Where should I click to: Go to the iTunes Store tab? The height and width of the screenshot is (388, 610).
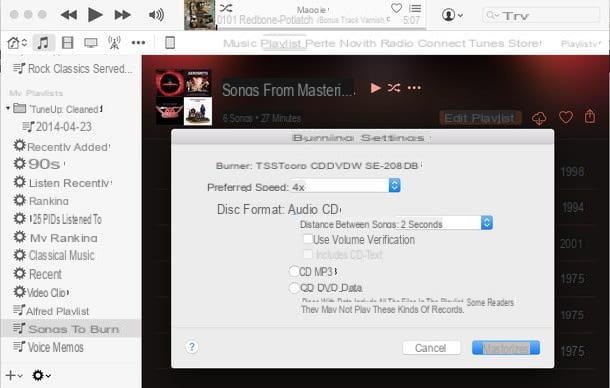click(x=505, y=43)
